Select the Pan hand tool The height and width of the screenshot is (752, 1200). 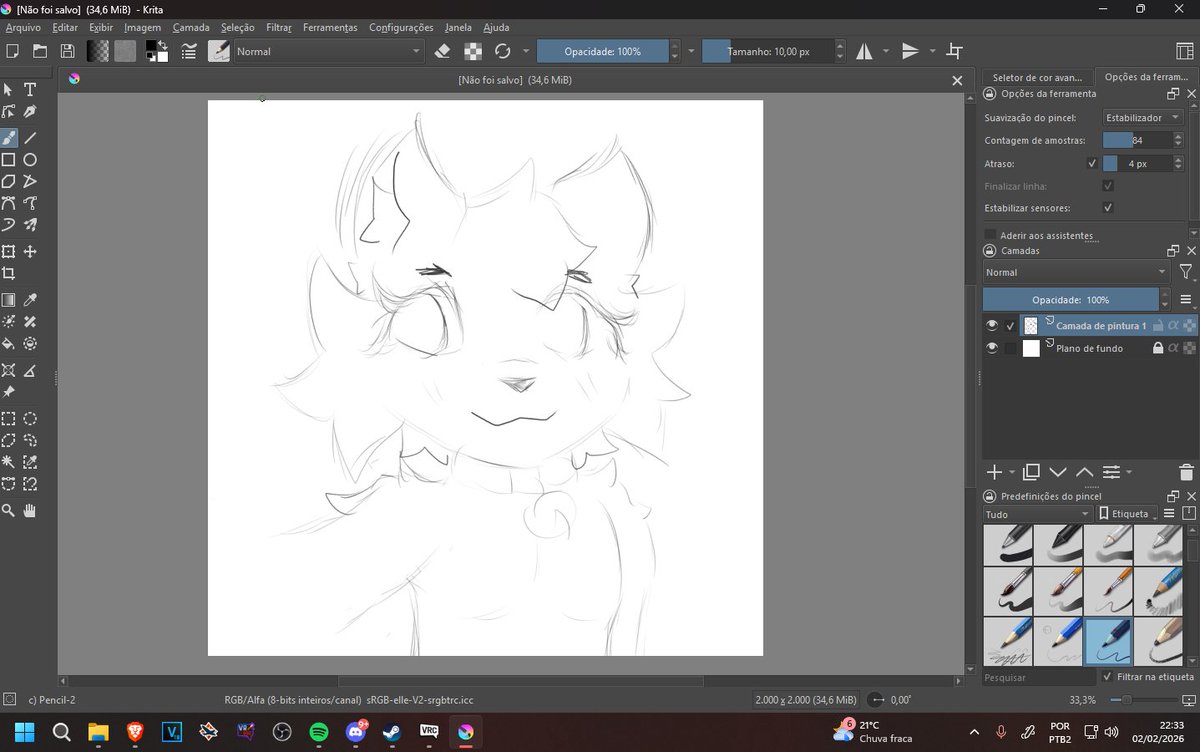(30, 511)
